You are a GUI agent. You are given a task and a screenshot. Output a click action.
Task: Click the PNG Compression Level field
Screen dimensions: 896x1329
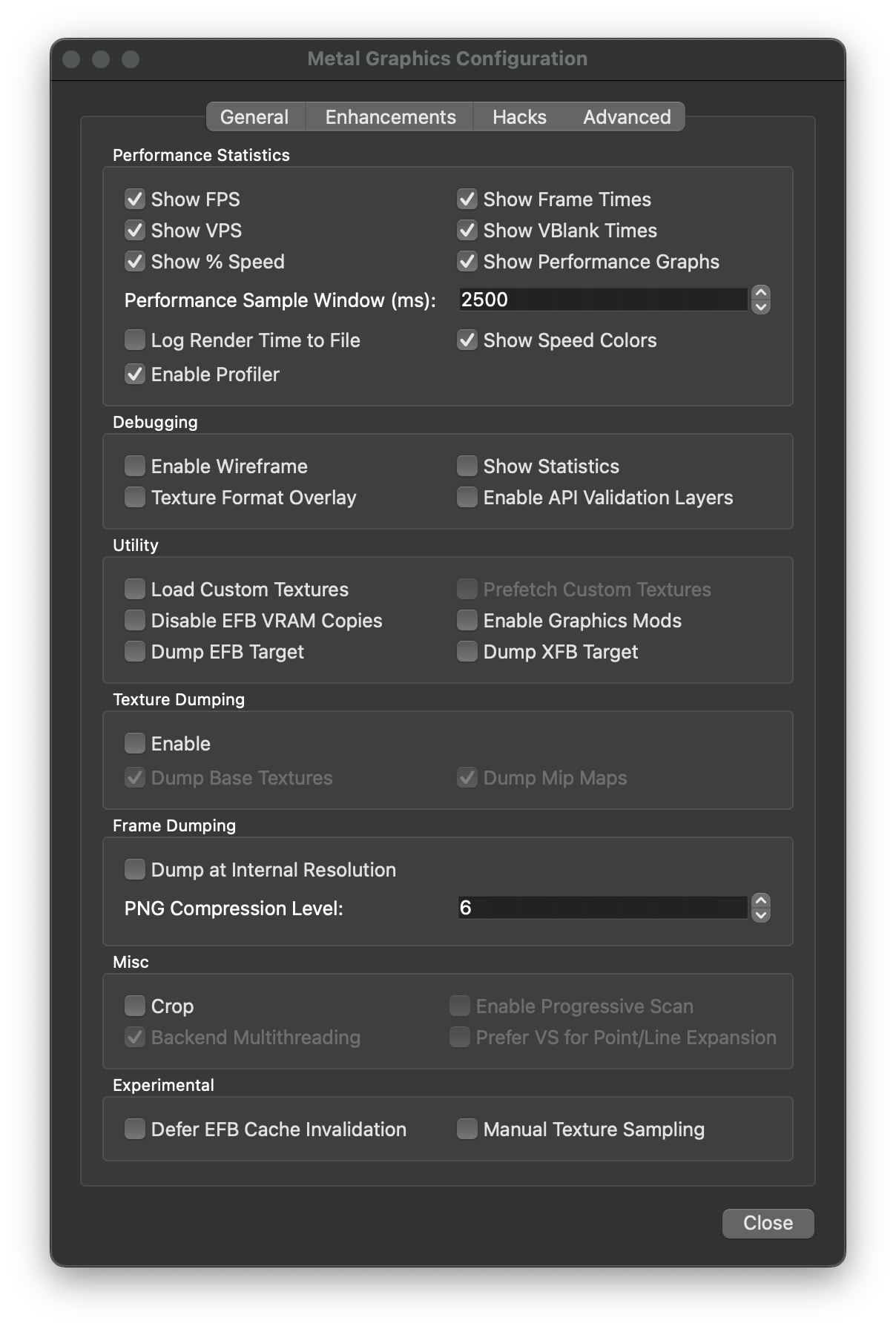pos(602,908)
